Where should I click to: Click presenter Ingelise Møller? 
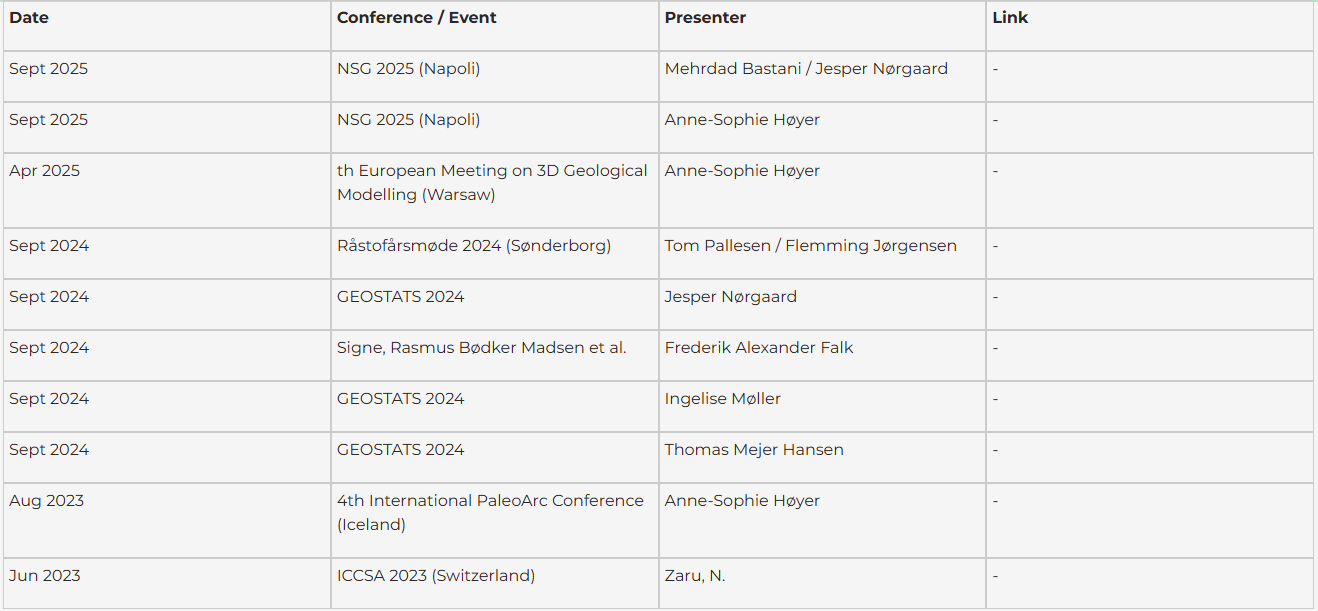(x=722, y=399)
